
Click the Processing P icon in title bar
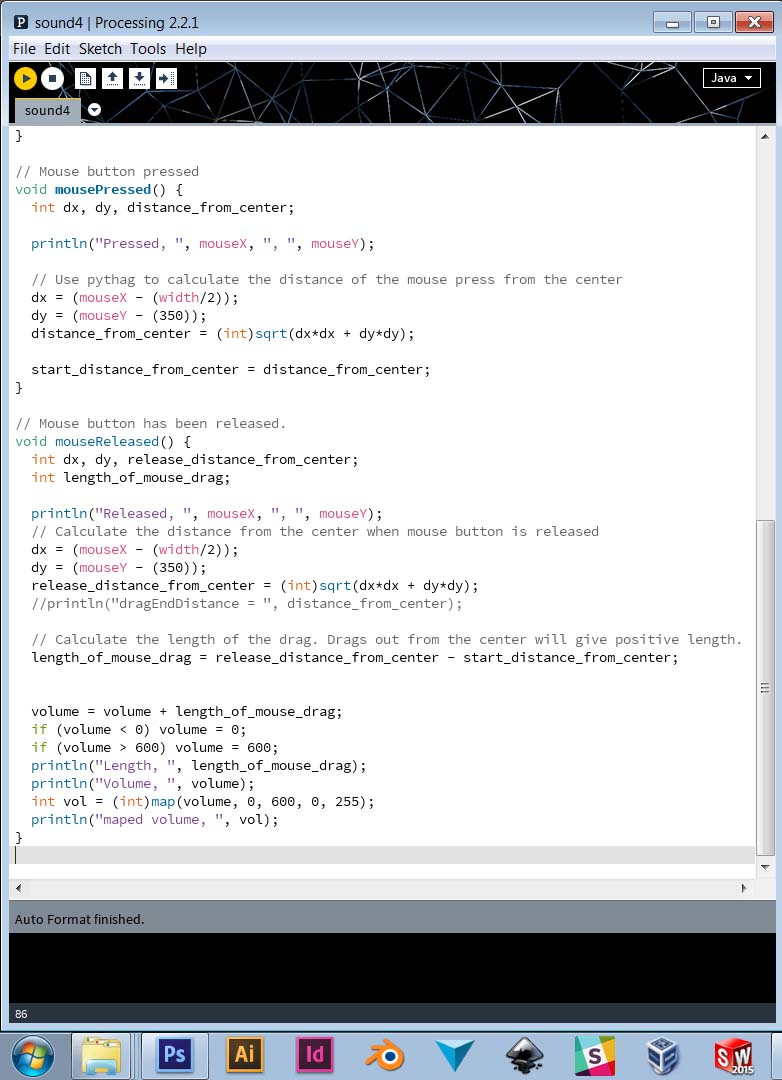[21, 23]
